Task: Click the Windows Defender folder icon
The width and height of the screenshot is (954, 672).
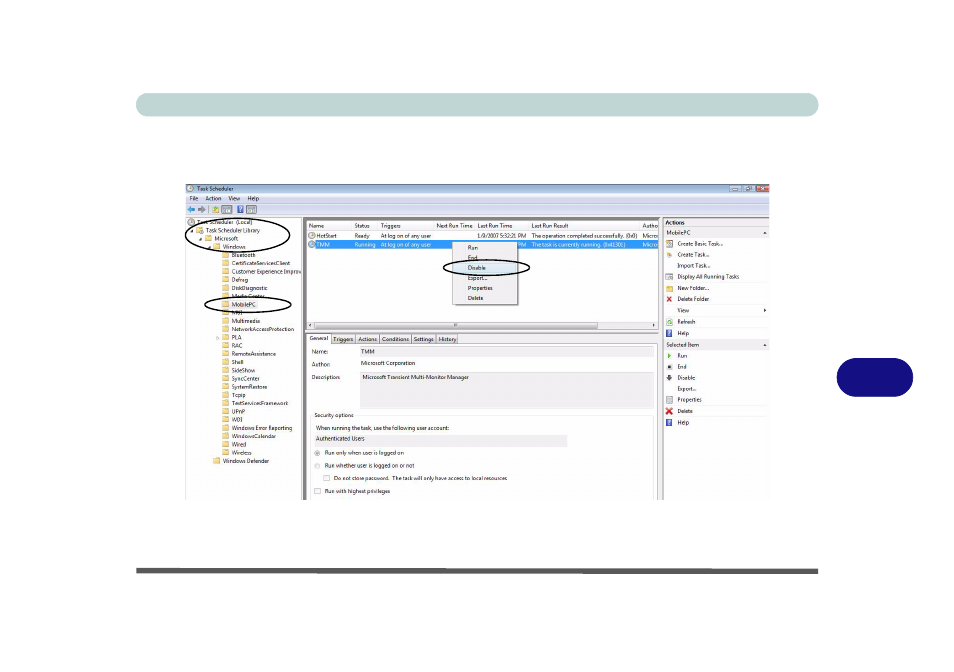Action: click(x=217, y=461)
